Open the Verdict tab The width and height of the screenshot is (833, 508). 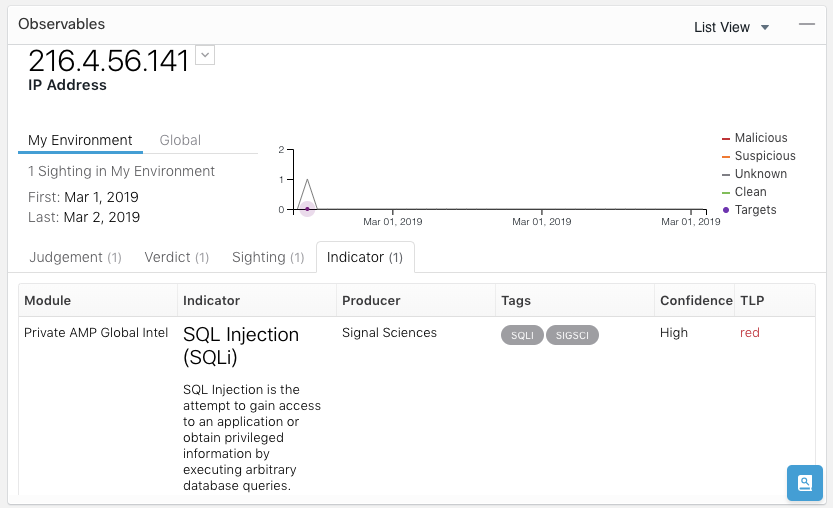tap(176, 257)
